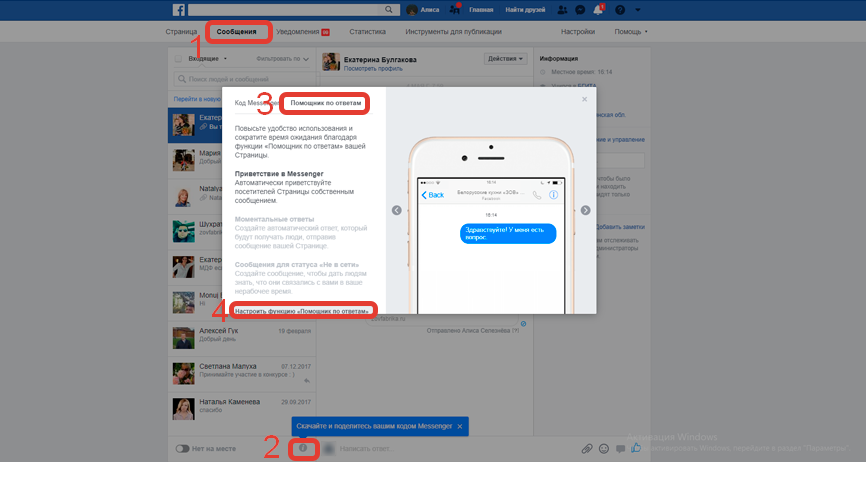Open the Статистика tab
Image resolution: width=866 pixels, height=499 pixels.
[367, 32]
